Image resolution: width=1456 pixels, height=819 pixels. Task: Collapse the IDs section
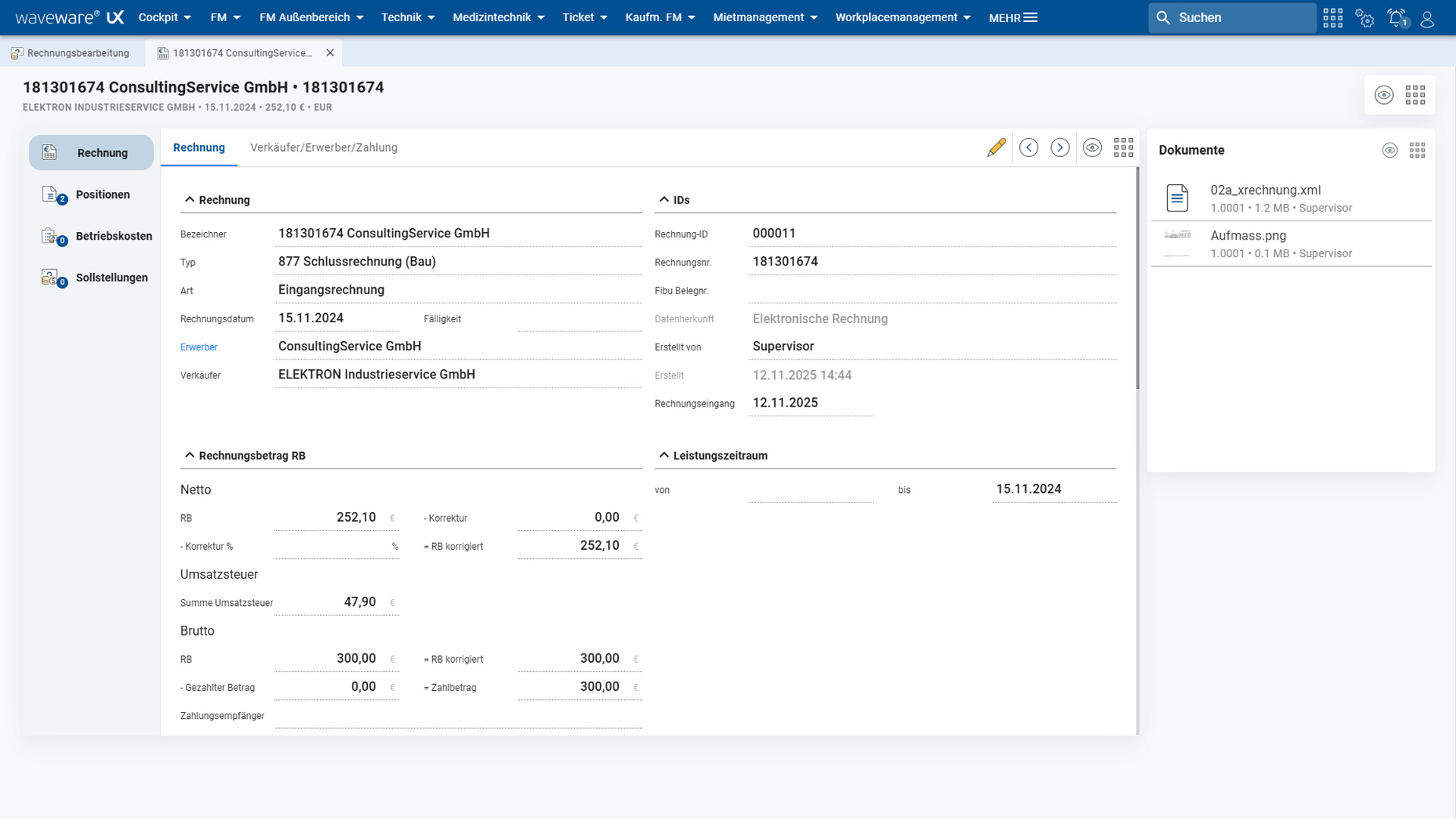(x=664, y=199)
